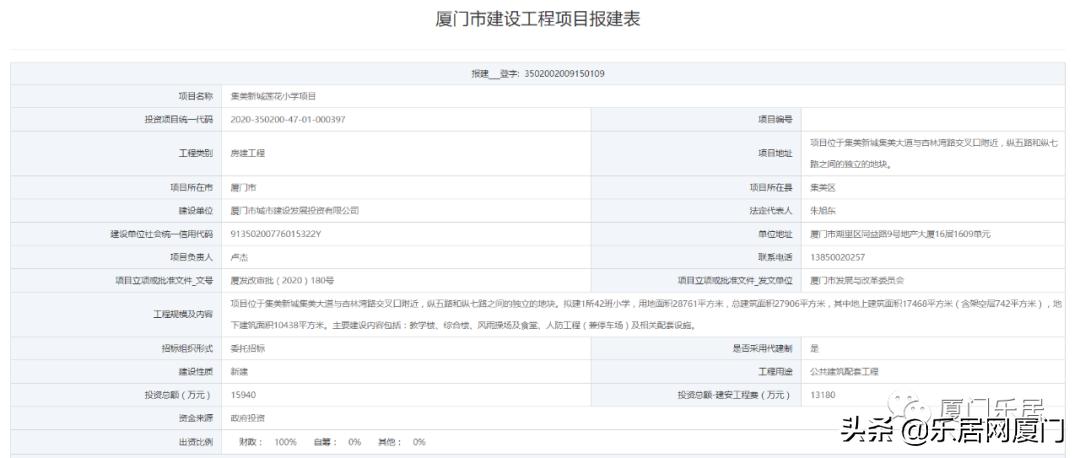
Task: Click the credit code 91350200776015322Y
Action: [276, 234]
